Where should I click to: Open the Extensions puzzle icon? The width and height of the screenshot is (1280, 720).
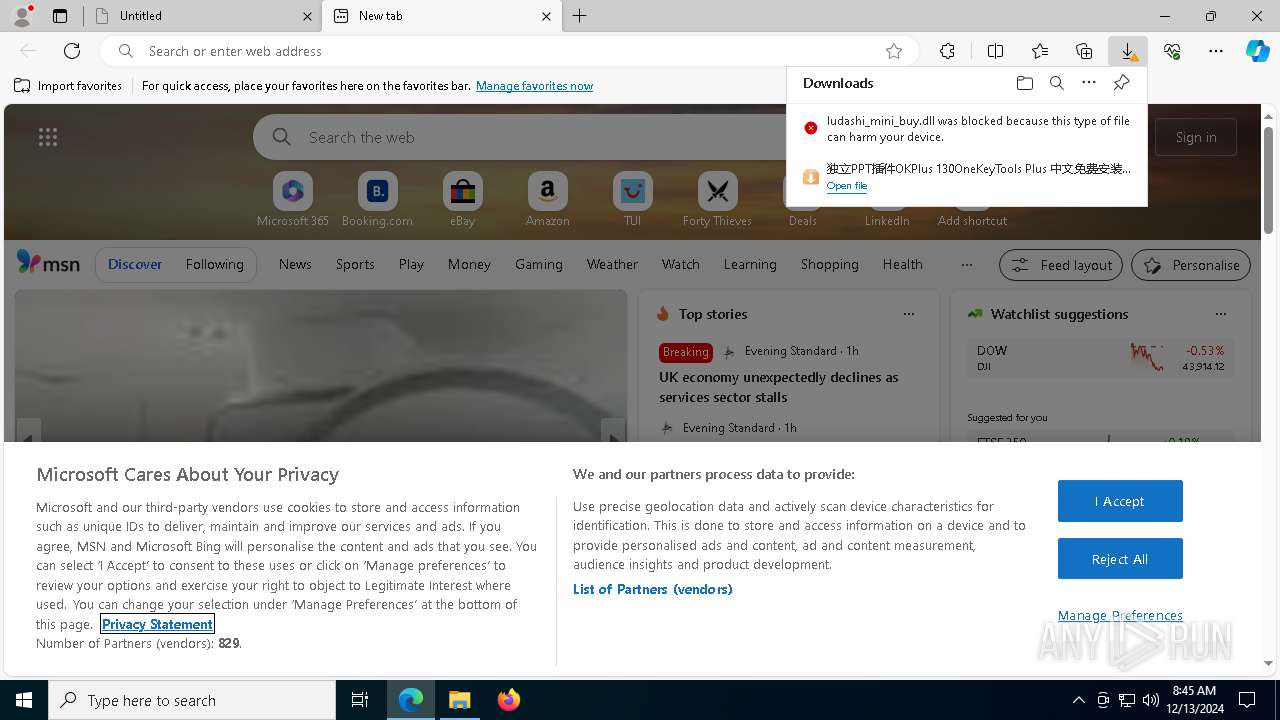click(947, 51)
